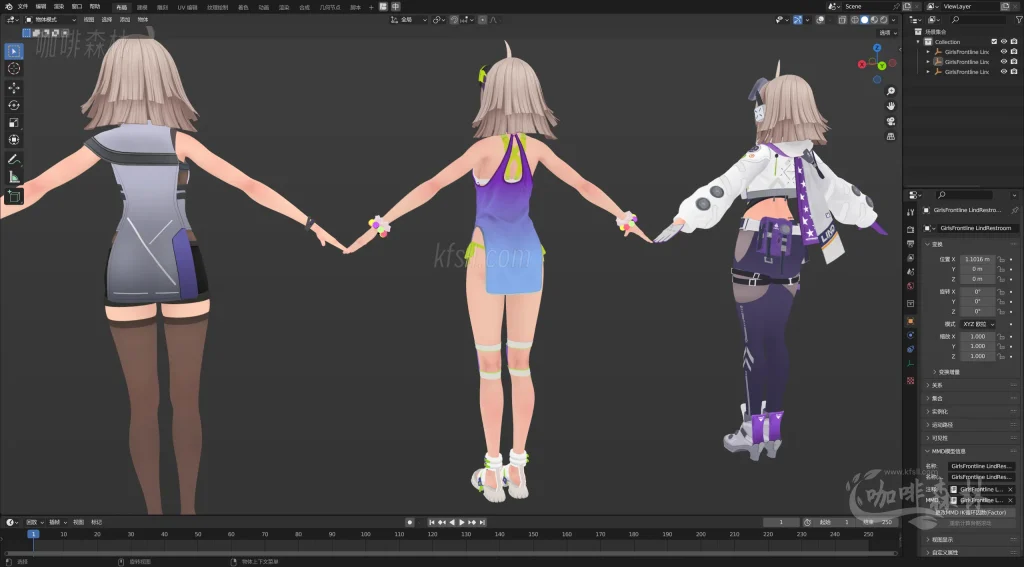Open the Object Mode dropdown
The width and height of the screenshot is (1024, 567).
(x=50, y=20)
